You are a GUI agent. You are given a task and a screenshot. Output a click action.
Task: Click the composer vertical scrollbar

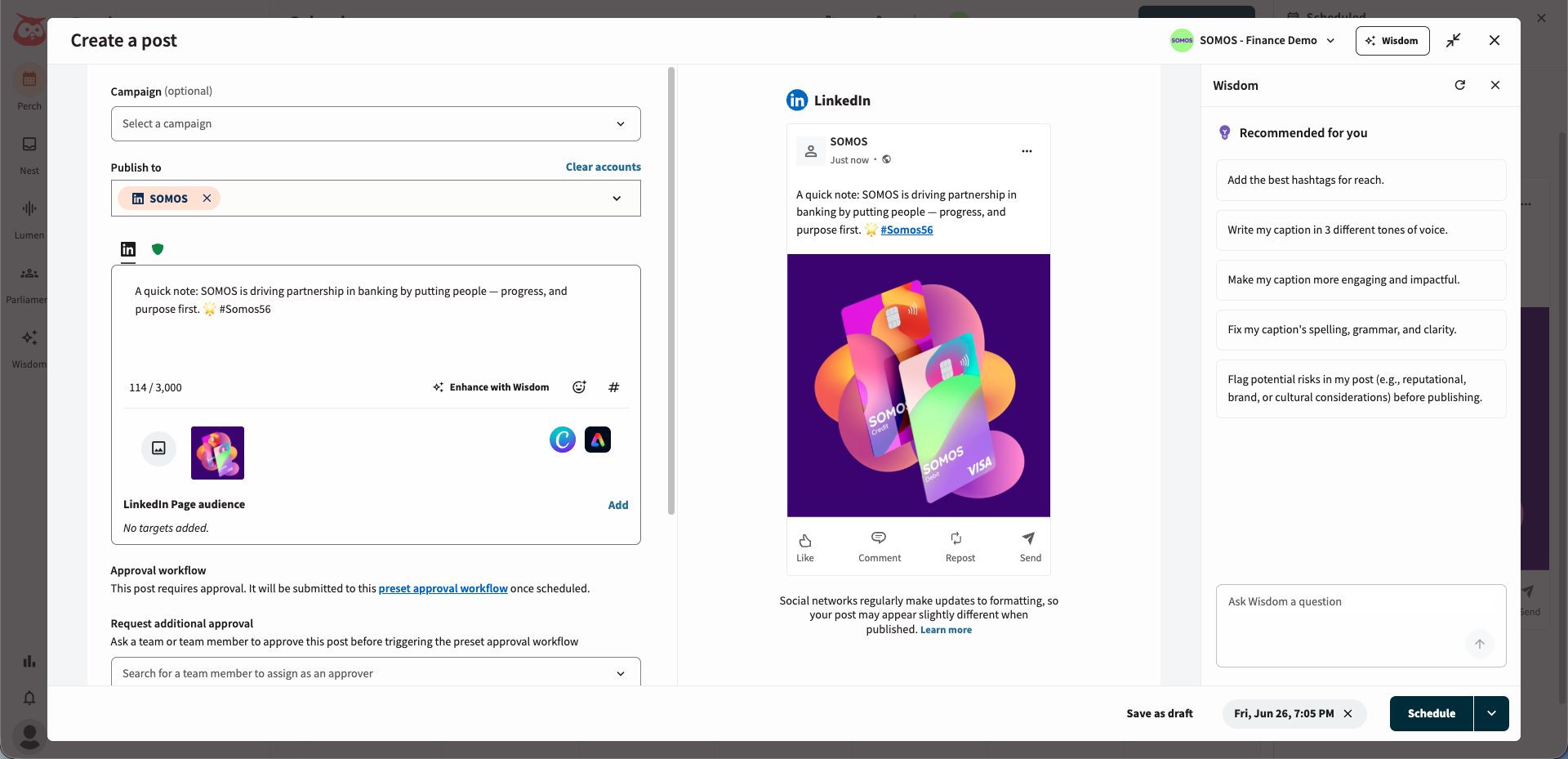point(671,290)
